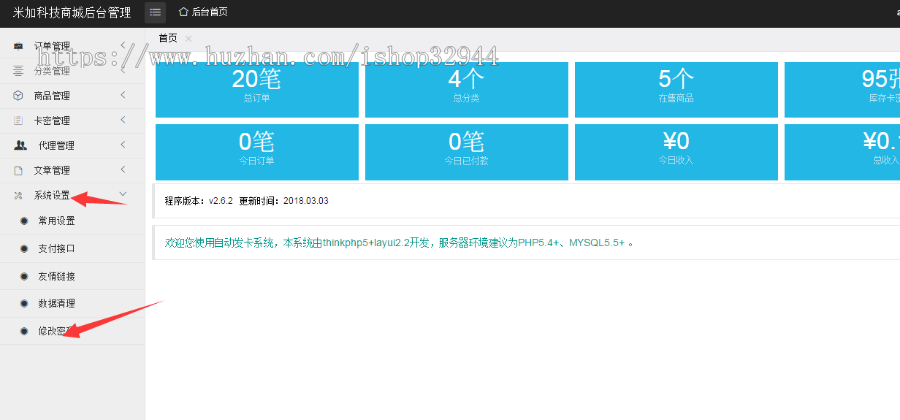Toggle the sidebar hamburger menu icon
Image resolution: width=900 pixels, height=420 pixels.
pyautogui.click(x=155, y=13)
